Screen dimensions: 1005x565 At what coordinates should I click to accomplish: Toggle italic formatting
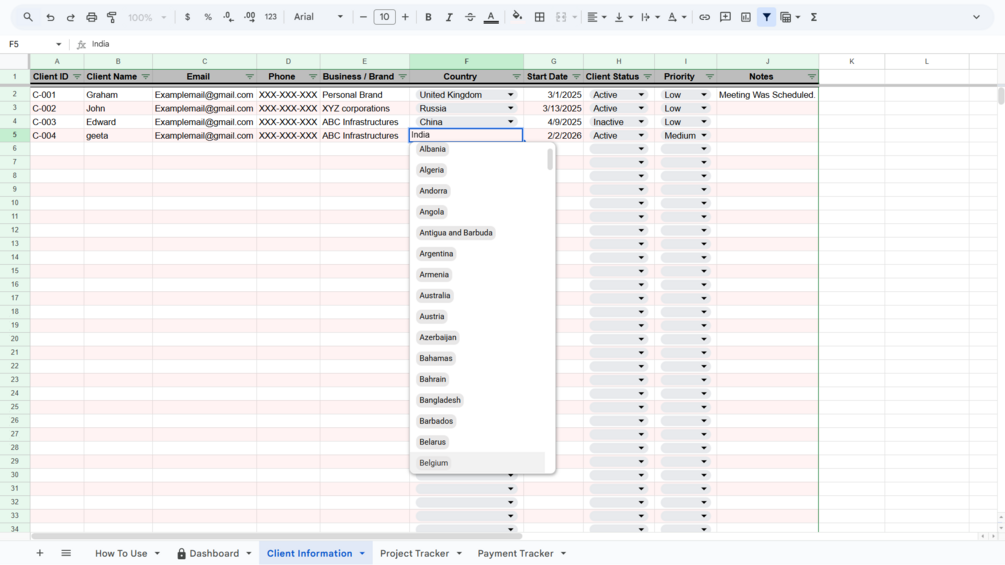tap(449, 17)
